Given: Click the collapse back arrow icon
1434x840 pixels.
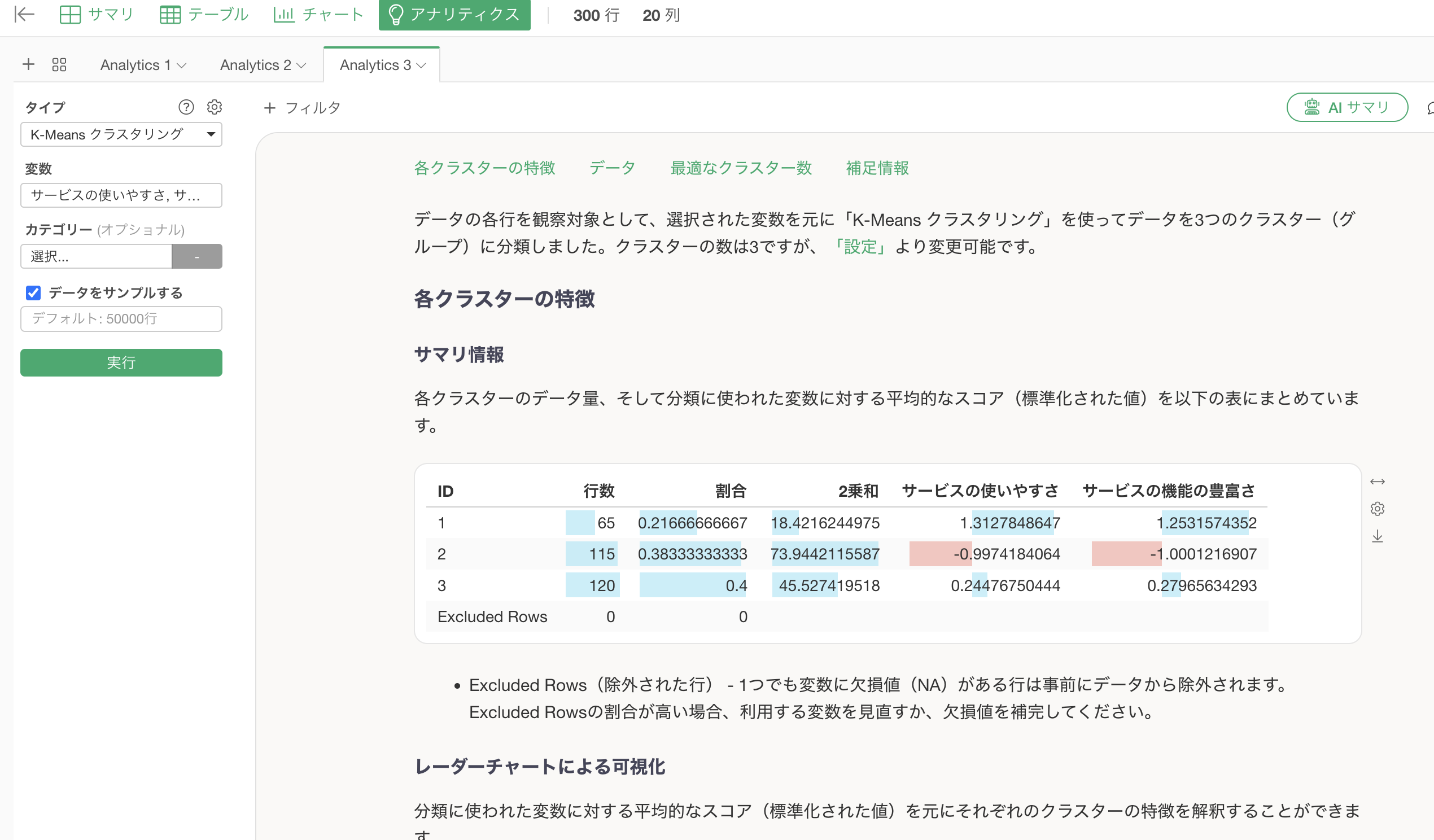Looking at the screenshot, I should click(x=24, y=14).
